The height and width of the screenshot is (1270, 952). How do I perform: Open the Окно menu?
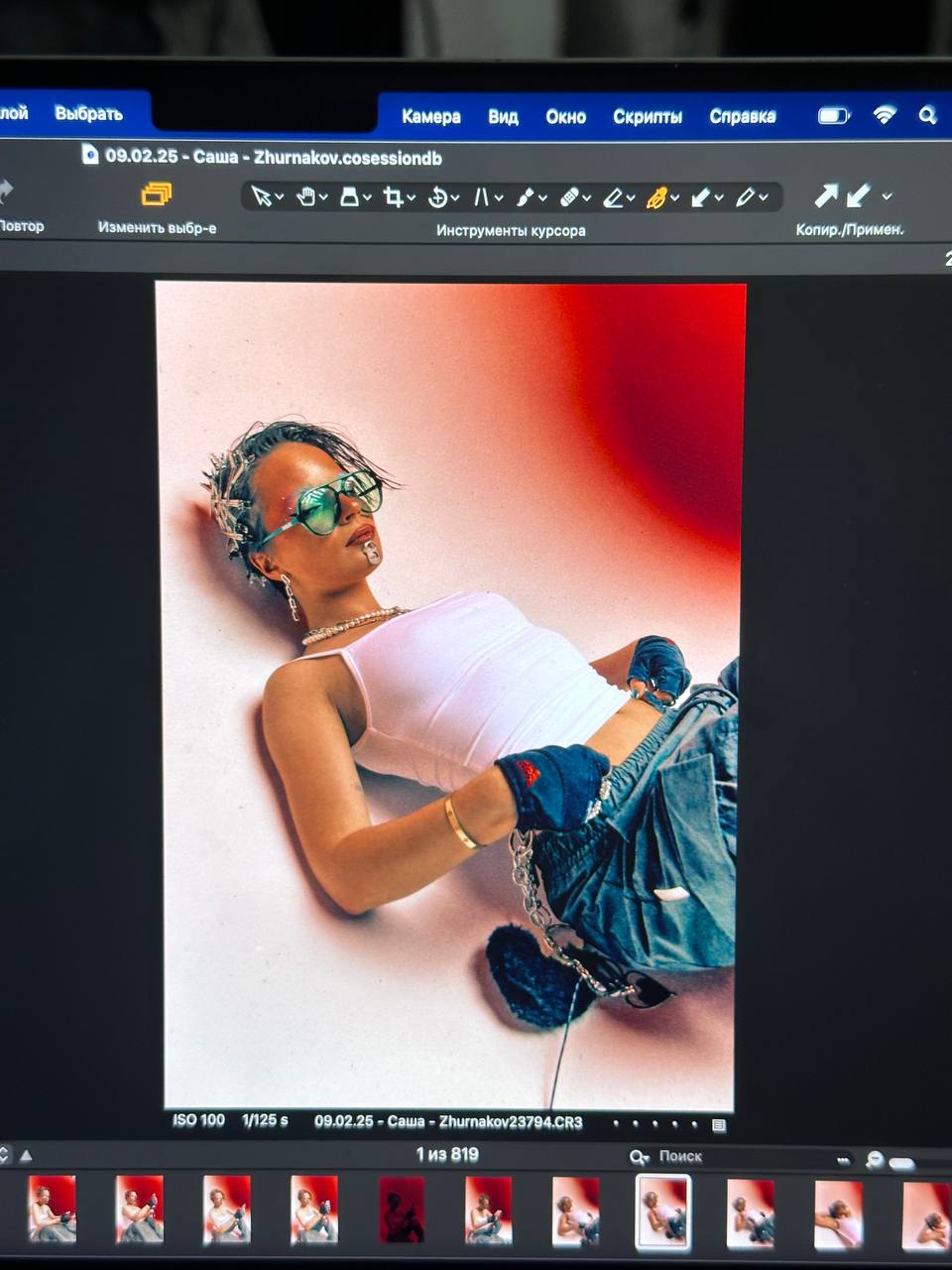point(565,116)
